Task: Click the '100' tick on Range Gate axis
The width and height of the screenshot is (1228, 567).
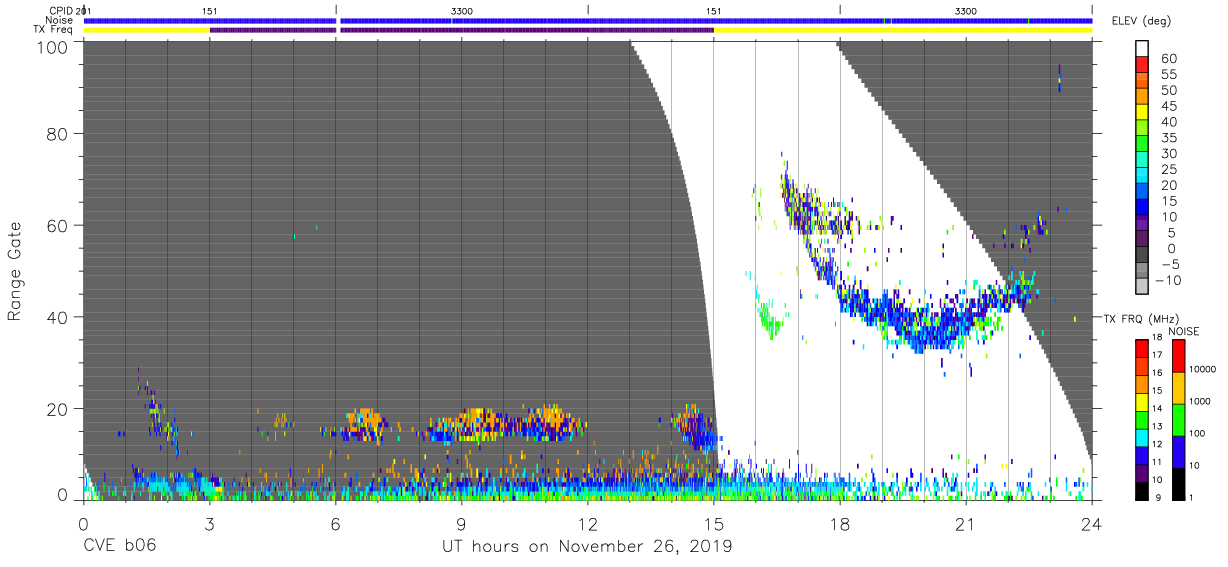Action: click(54, 47)
